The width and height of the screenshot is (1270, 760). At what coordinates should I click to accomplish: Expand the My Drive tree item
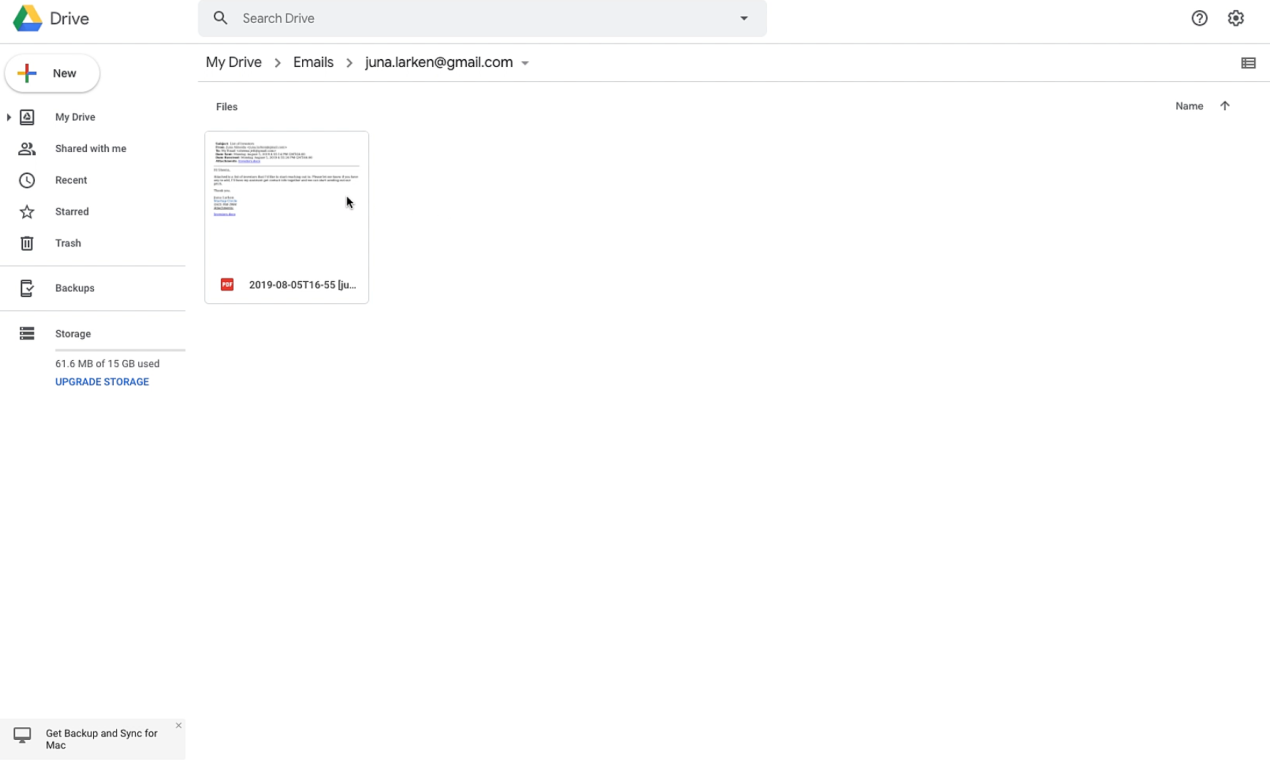pos(10,117)
